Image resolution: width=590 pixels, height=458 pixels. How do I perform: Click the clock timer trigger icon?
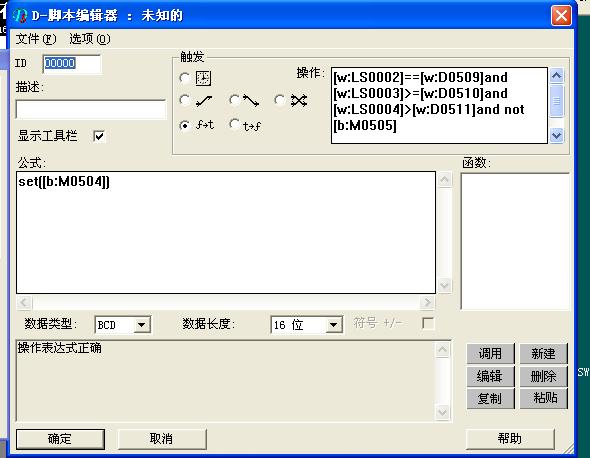point(203,78)
